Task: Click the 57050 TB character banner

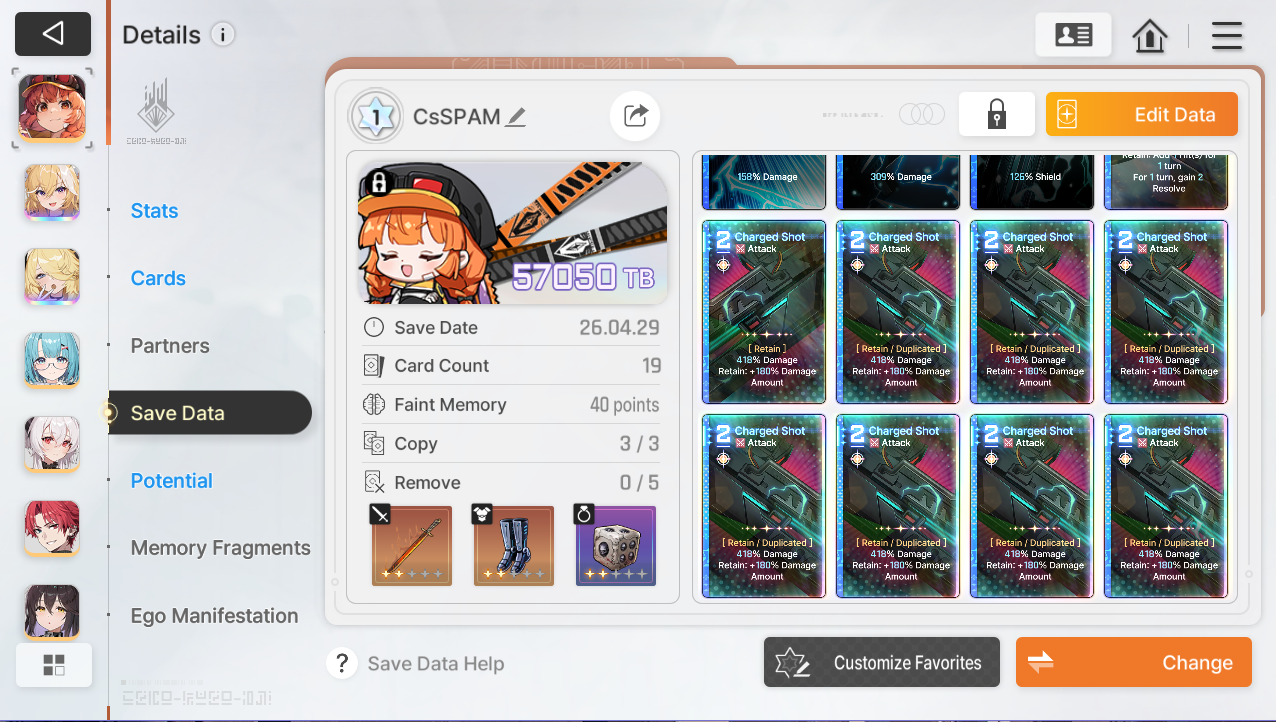Action: [x=512, y=234]
